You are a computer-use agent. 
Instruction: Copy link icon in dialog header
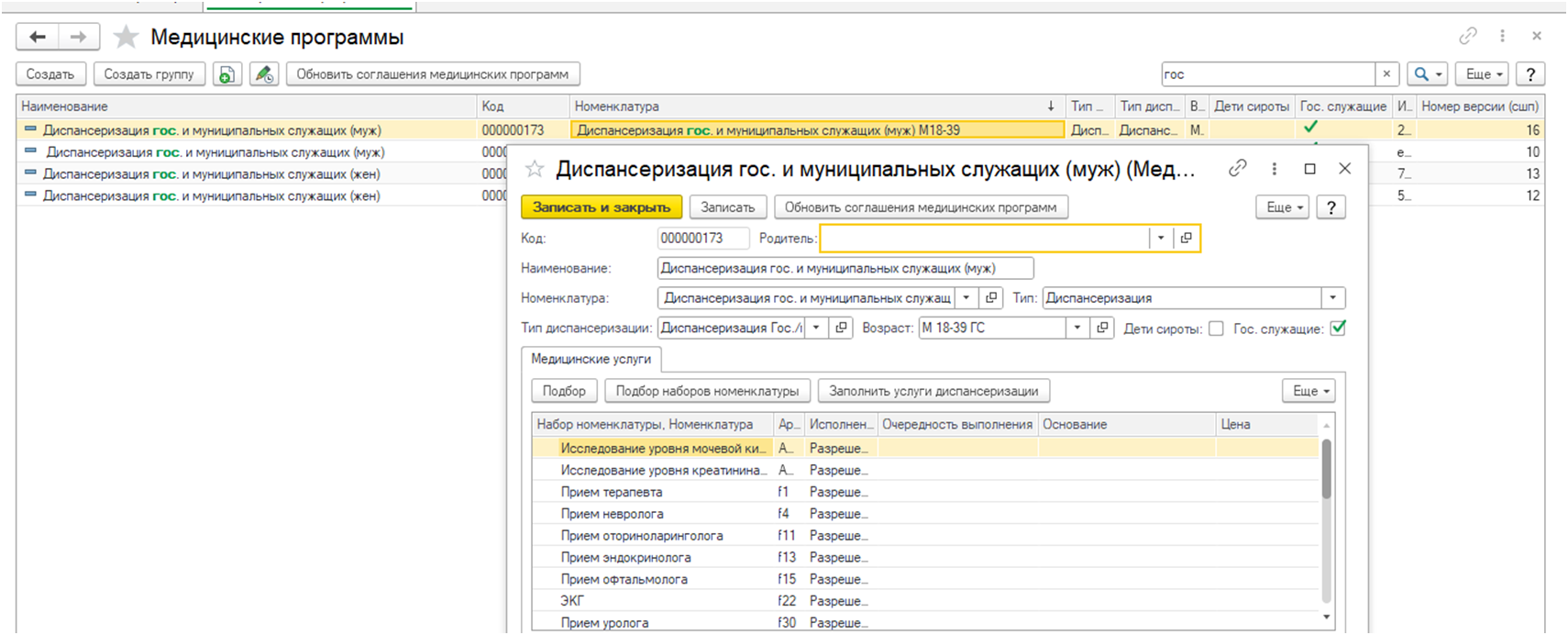(x=1238, y=168)
